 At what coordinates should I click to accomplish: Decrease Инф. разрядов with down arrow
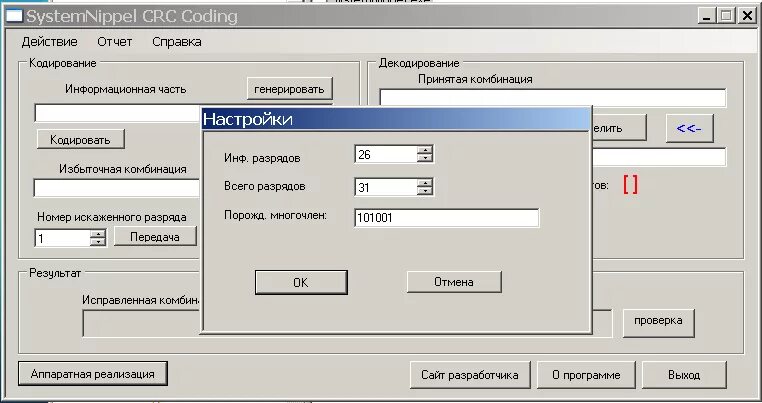pos(425,159)
